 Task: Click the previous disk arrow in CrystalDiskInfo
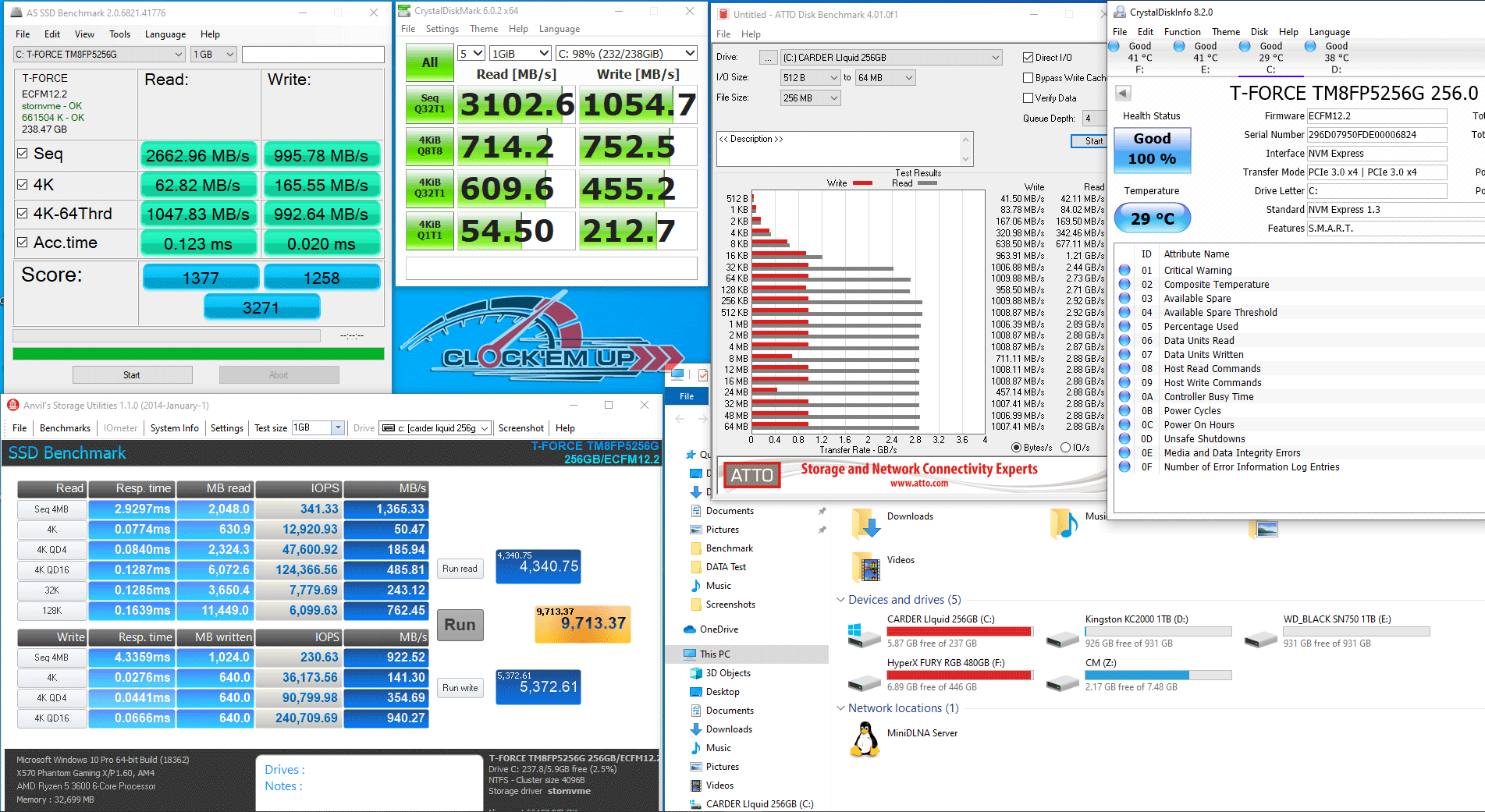1123,94
